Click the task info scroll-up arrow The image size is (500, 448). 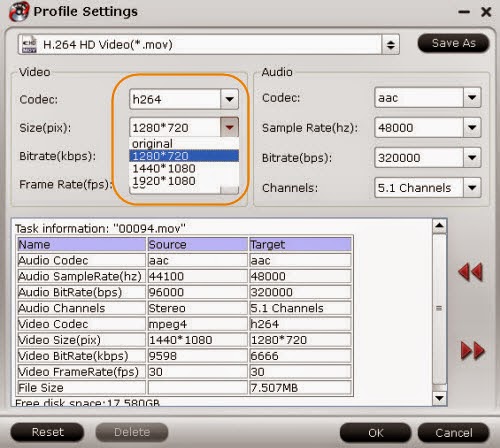pyautogui.click(x=439, y=226)
